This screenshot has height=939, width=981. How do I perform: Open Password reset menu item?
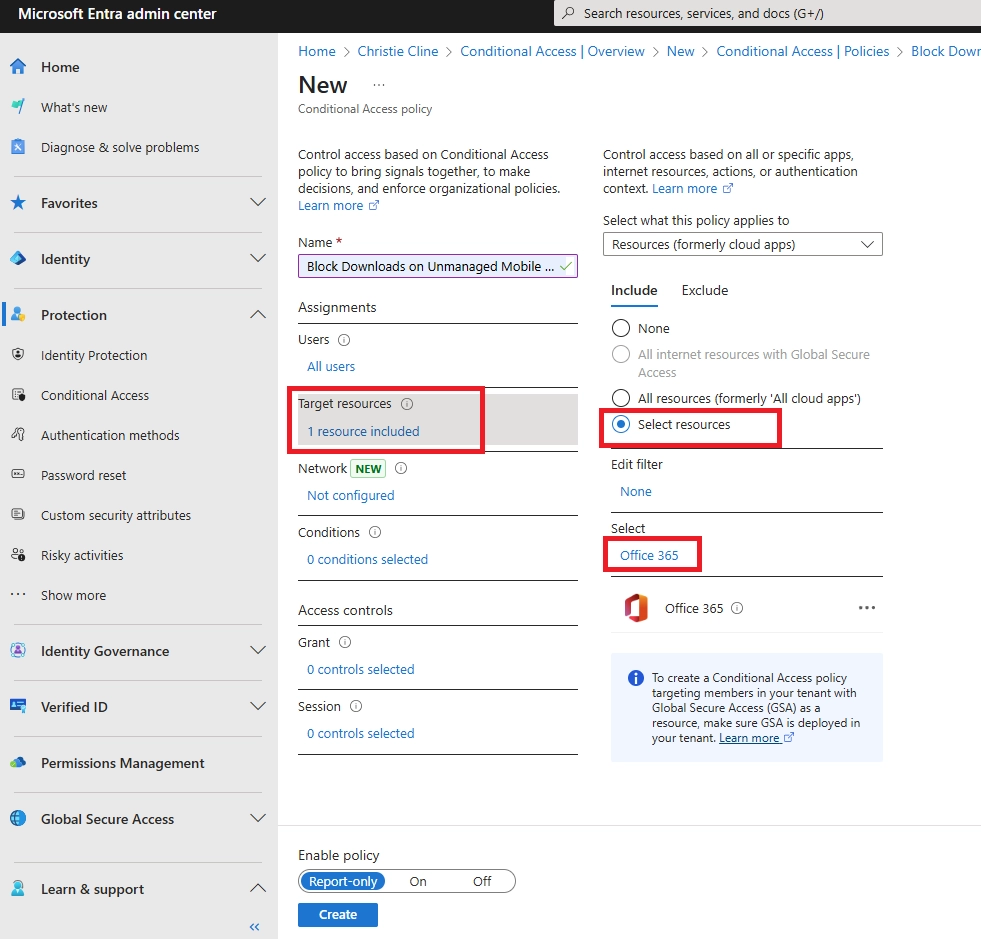click(x=83, y=475)
